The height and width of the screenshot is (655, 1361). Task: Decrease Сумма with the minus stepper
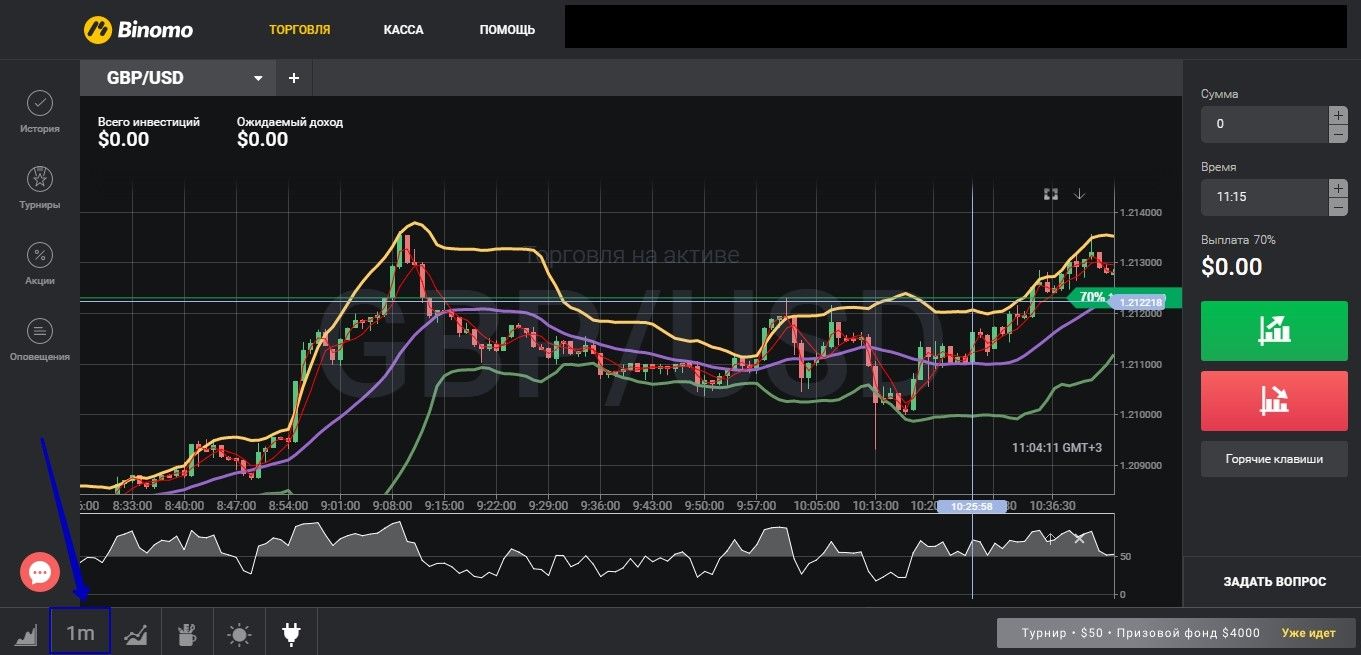coord(1338,133)
